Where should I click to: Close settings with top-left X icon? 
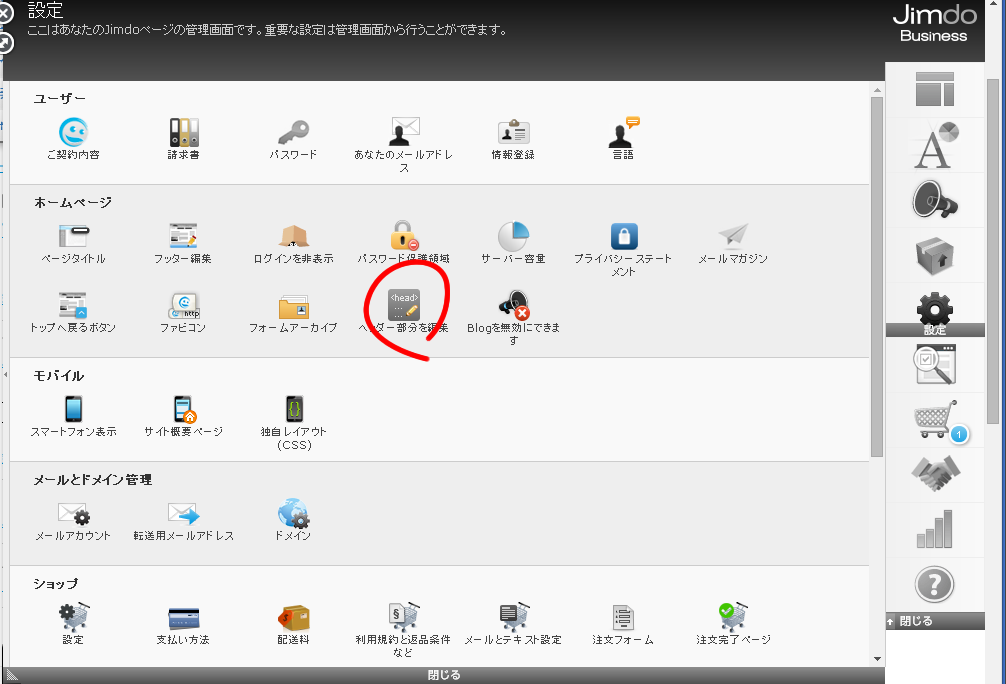point(3,13)
